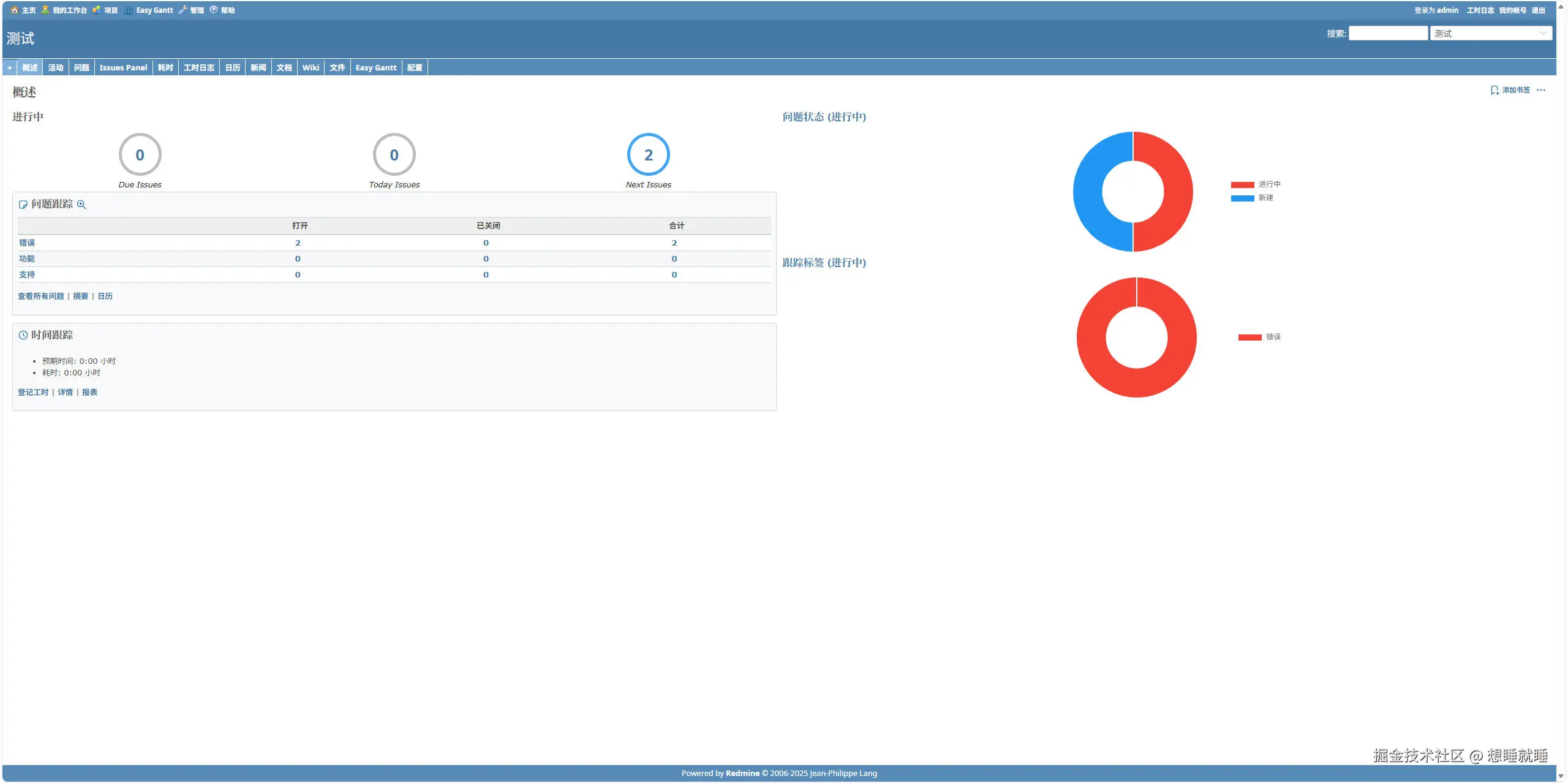Toggle the 新建 blue legend swatch

point(1242,198)
